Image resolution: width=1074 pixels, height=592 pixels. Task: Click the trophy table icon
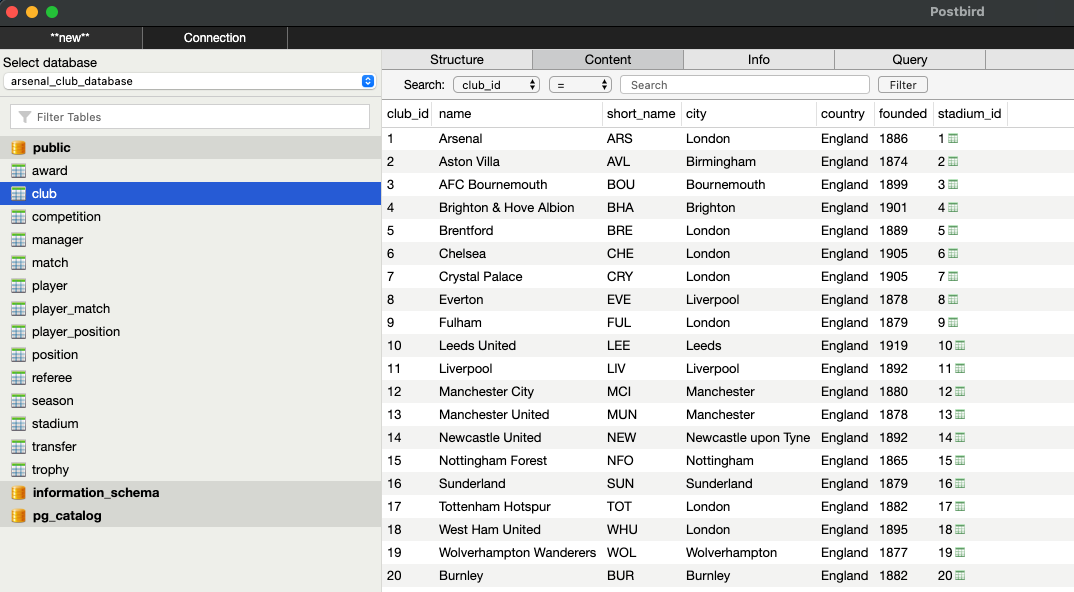(x=18, y=469)
